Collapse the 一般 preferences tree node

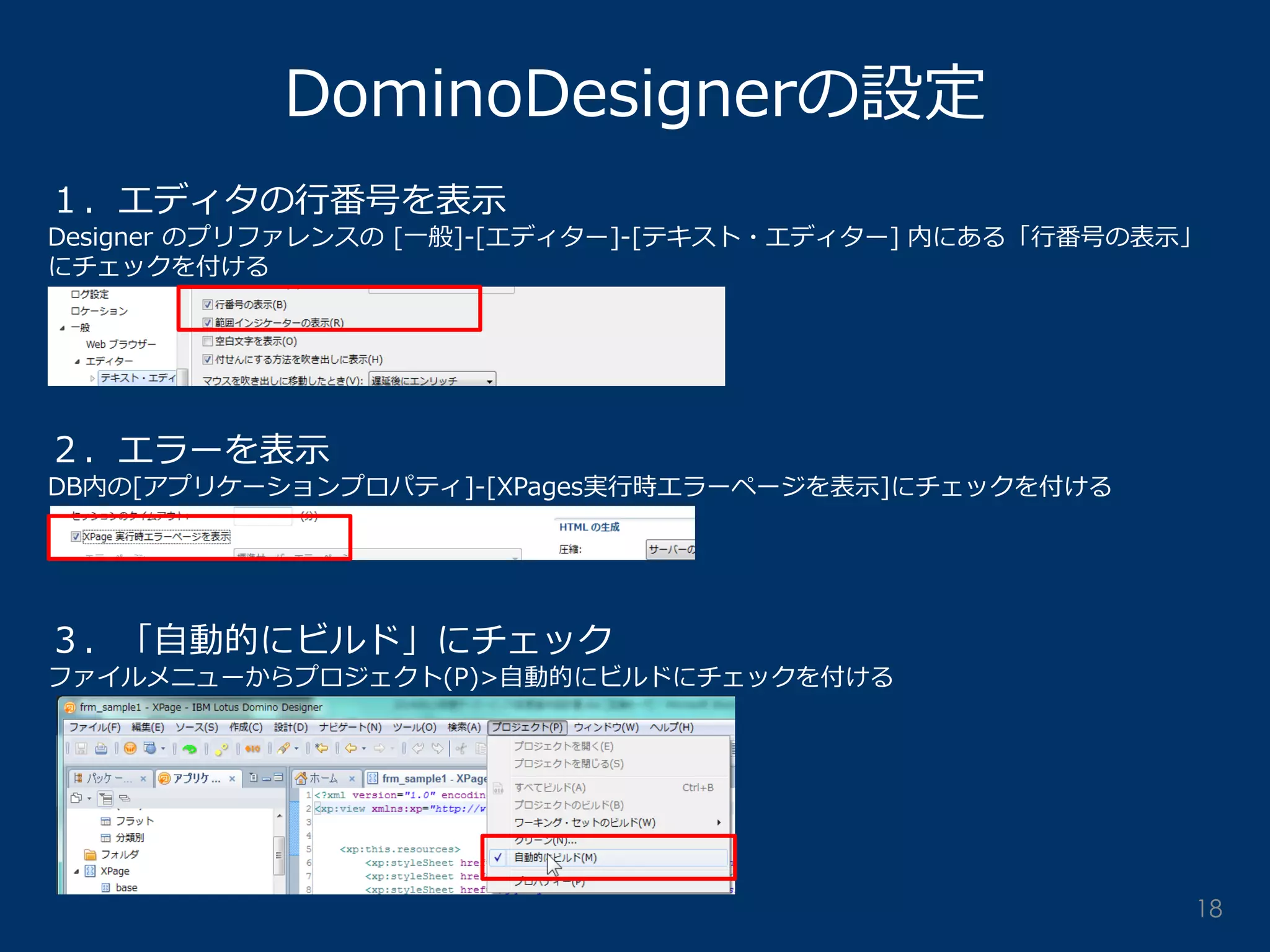click(62, 328)
